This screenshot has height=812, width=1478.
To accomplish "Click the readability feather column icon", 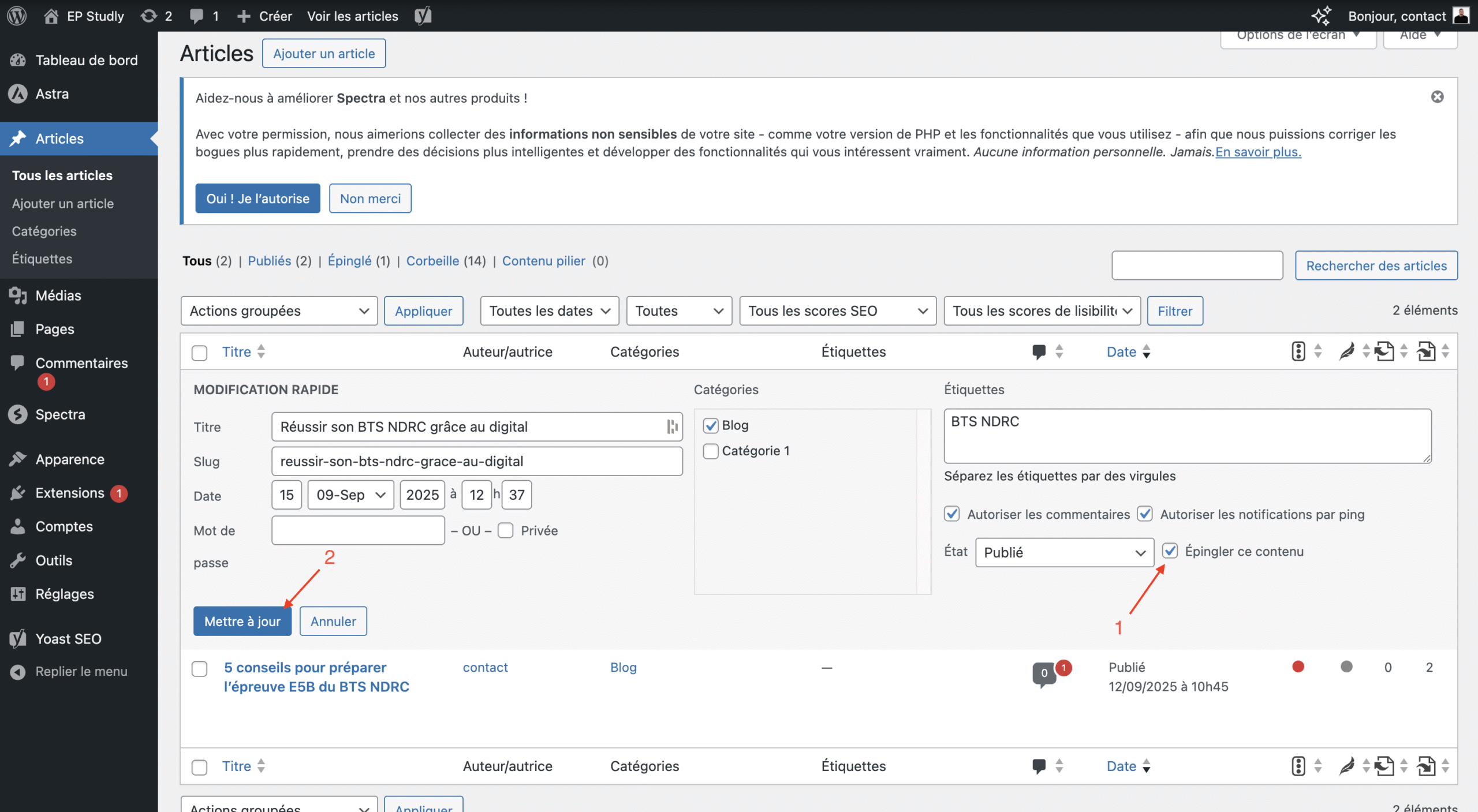I will pyautogui.click(x=1346, y=351).
